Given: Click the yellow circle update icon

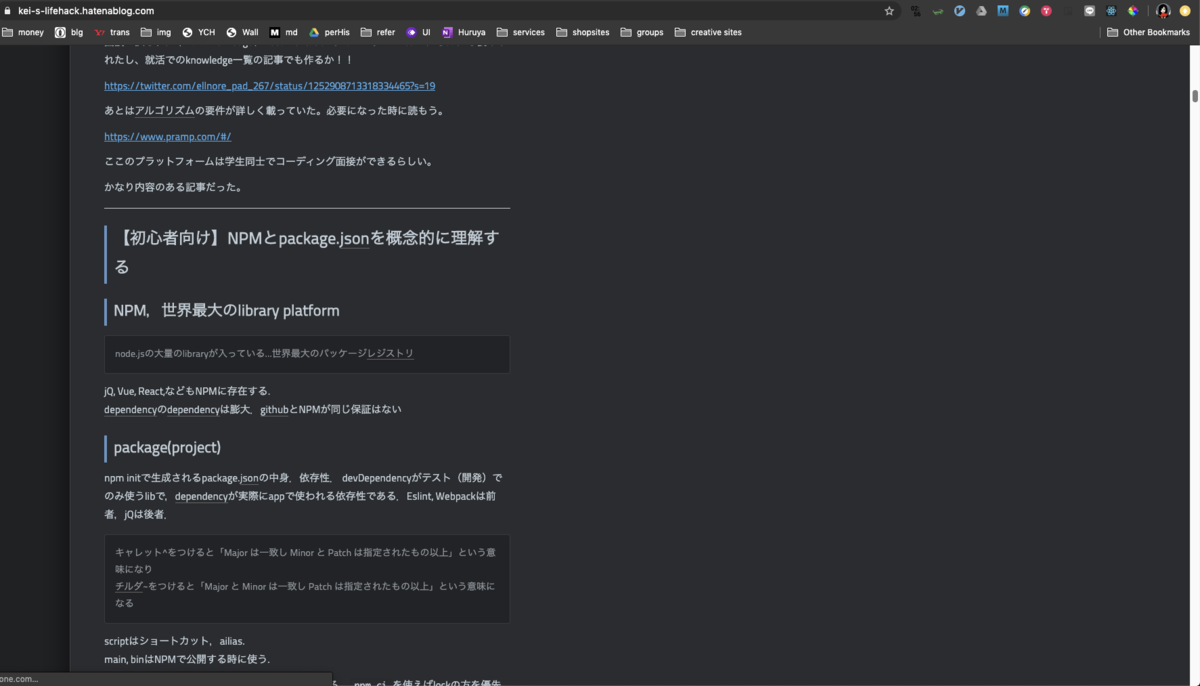Looking at the screenshot, I should [x=1185, y=11].
